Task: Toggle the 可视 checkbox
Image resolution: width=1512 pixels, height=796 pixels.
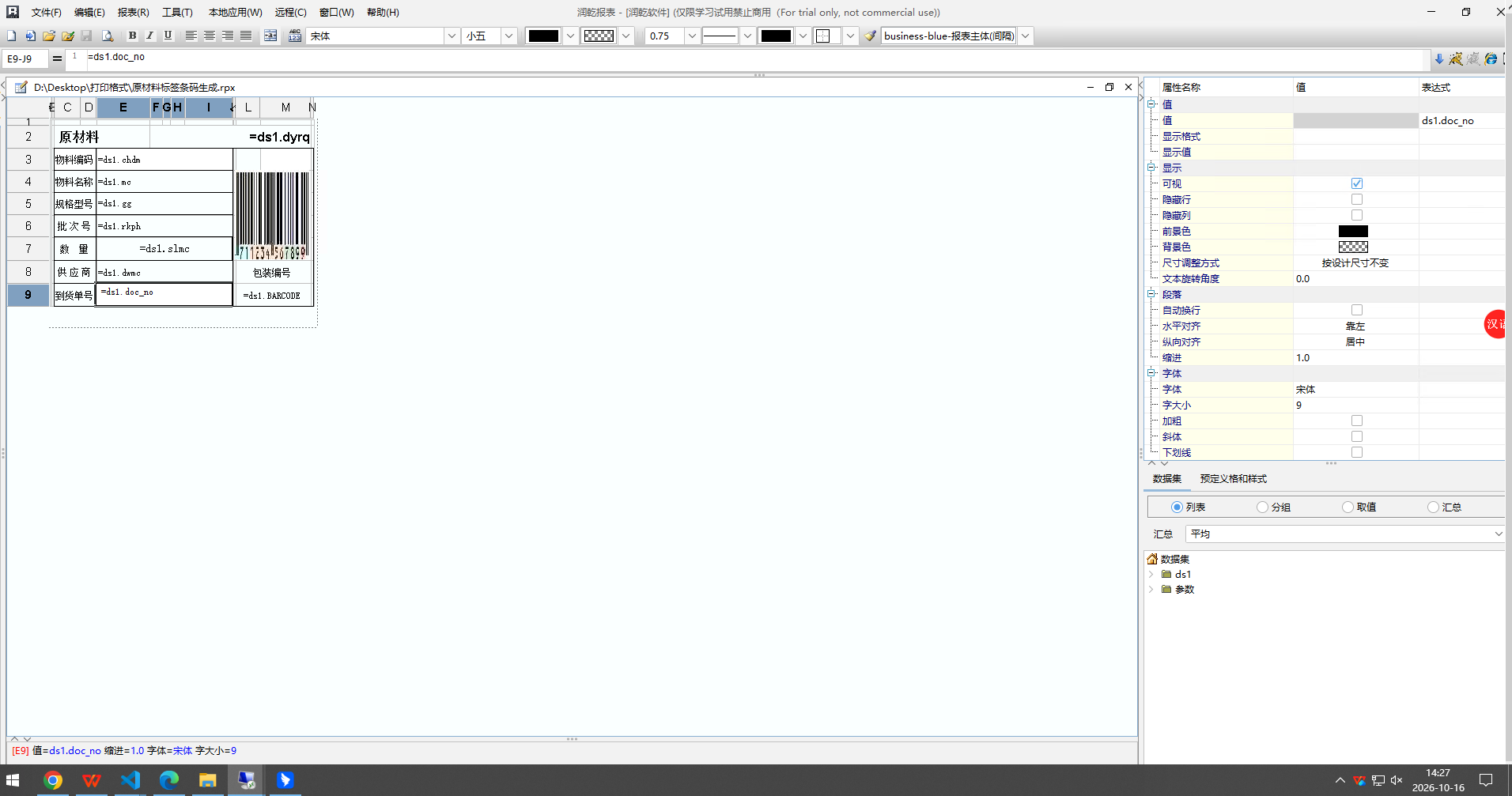Action: coord(1357,183)
